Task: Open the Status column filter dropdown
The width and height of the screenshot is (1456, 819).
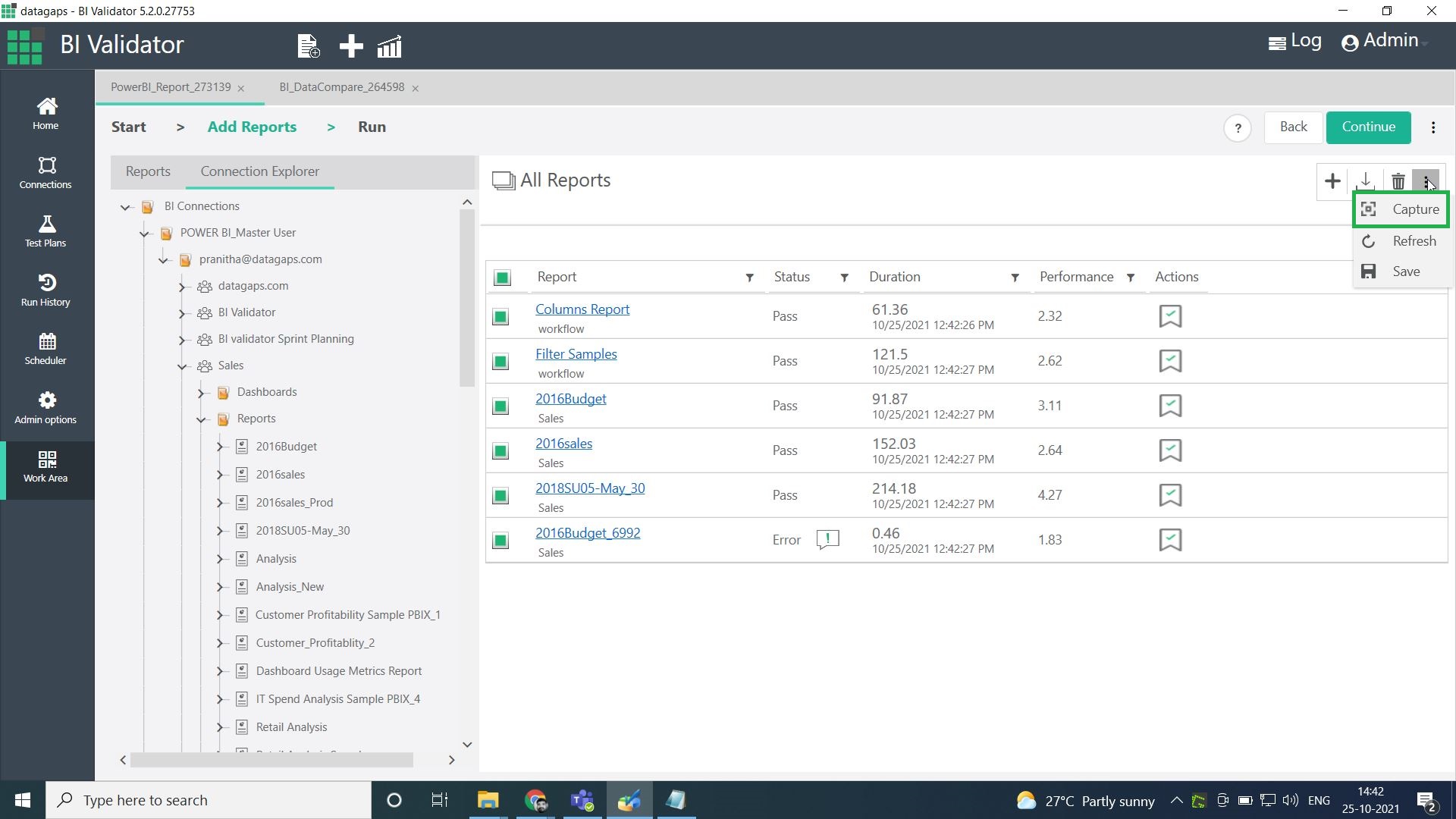Action: click(x=844, y=278)
